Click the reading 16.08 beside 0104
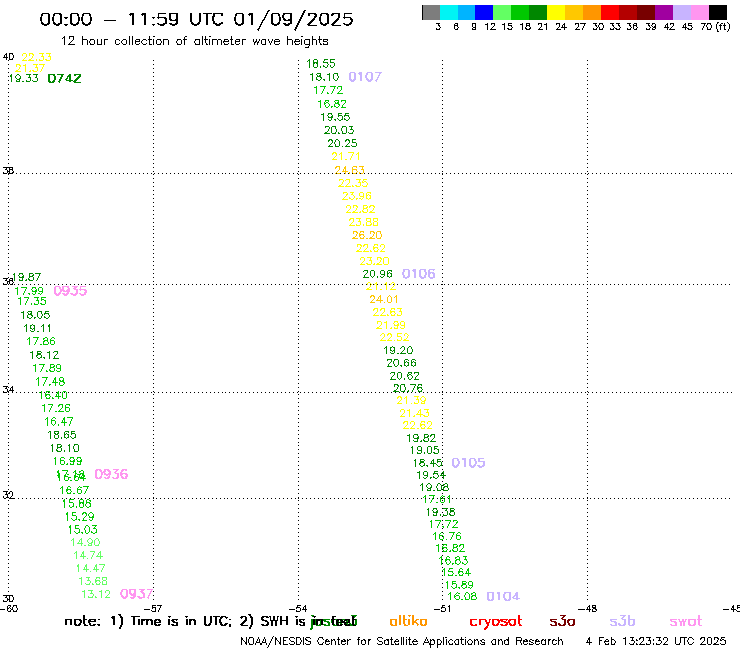Image resolution: width=740 pixels, height=650 pixels. click(462, 597)
